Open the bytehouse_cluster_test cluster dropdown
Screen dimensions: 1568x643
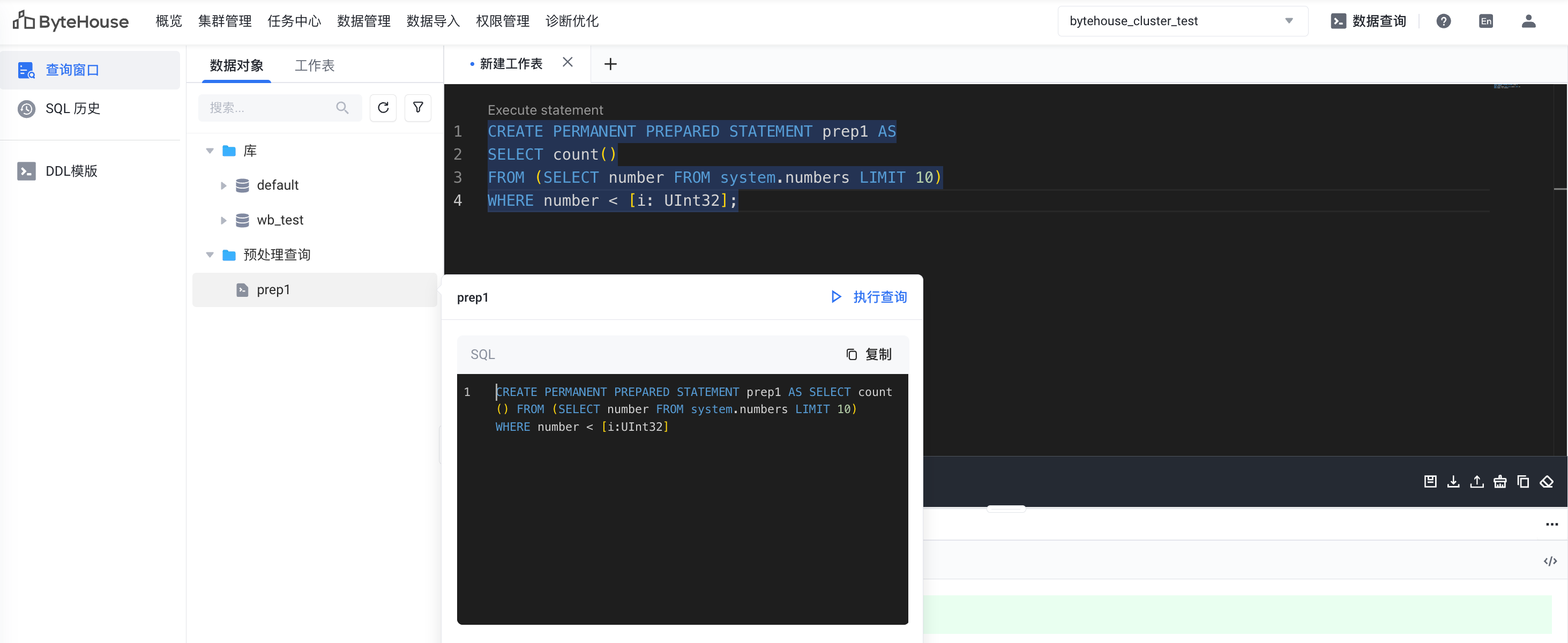1182,21
